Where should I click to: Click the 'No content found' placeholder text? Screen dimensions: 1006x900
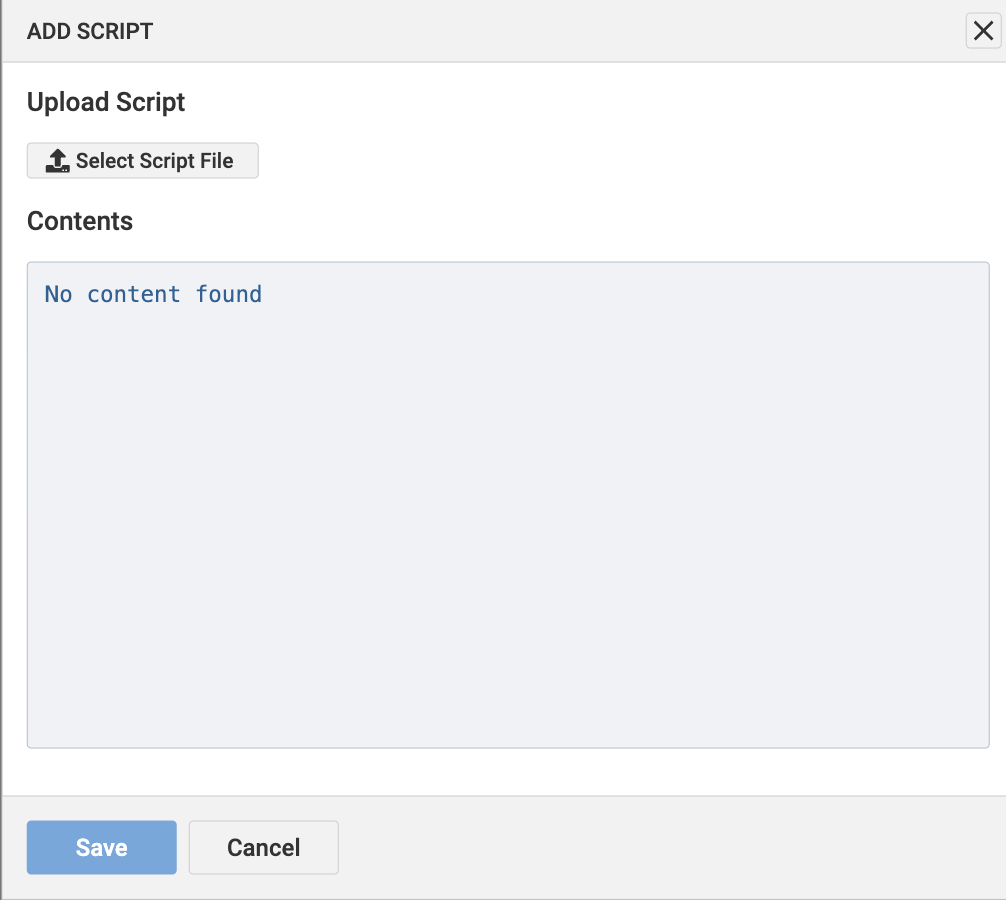pyautogui.click(x=153, y=294)
